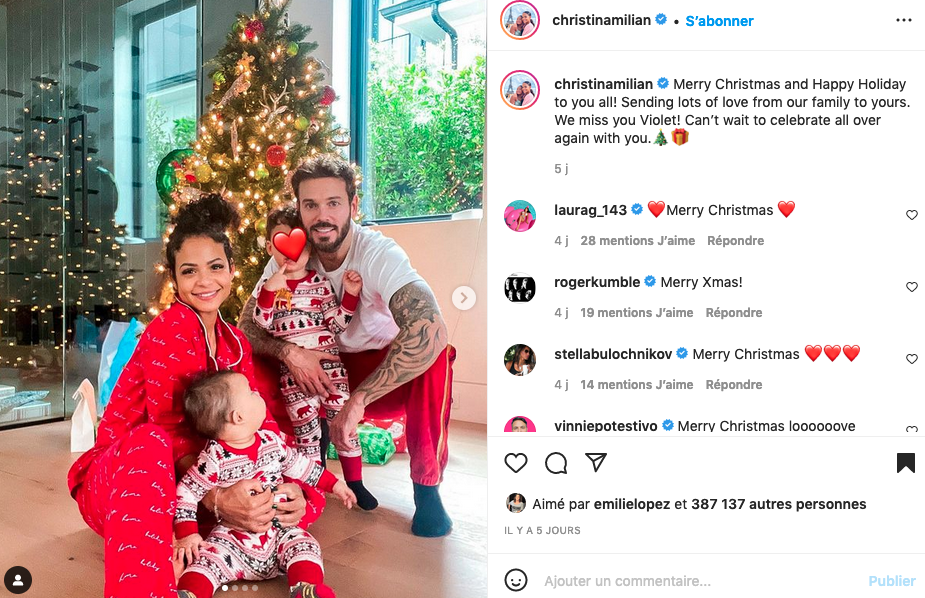The height and width of the screenshot is (598, 925).
Task: Advance to next photo with carousel arrow
Action: click(464, 298)
